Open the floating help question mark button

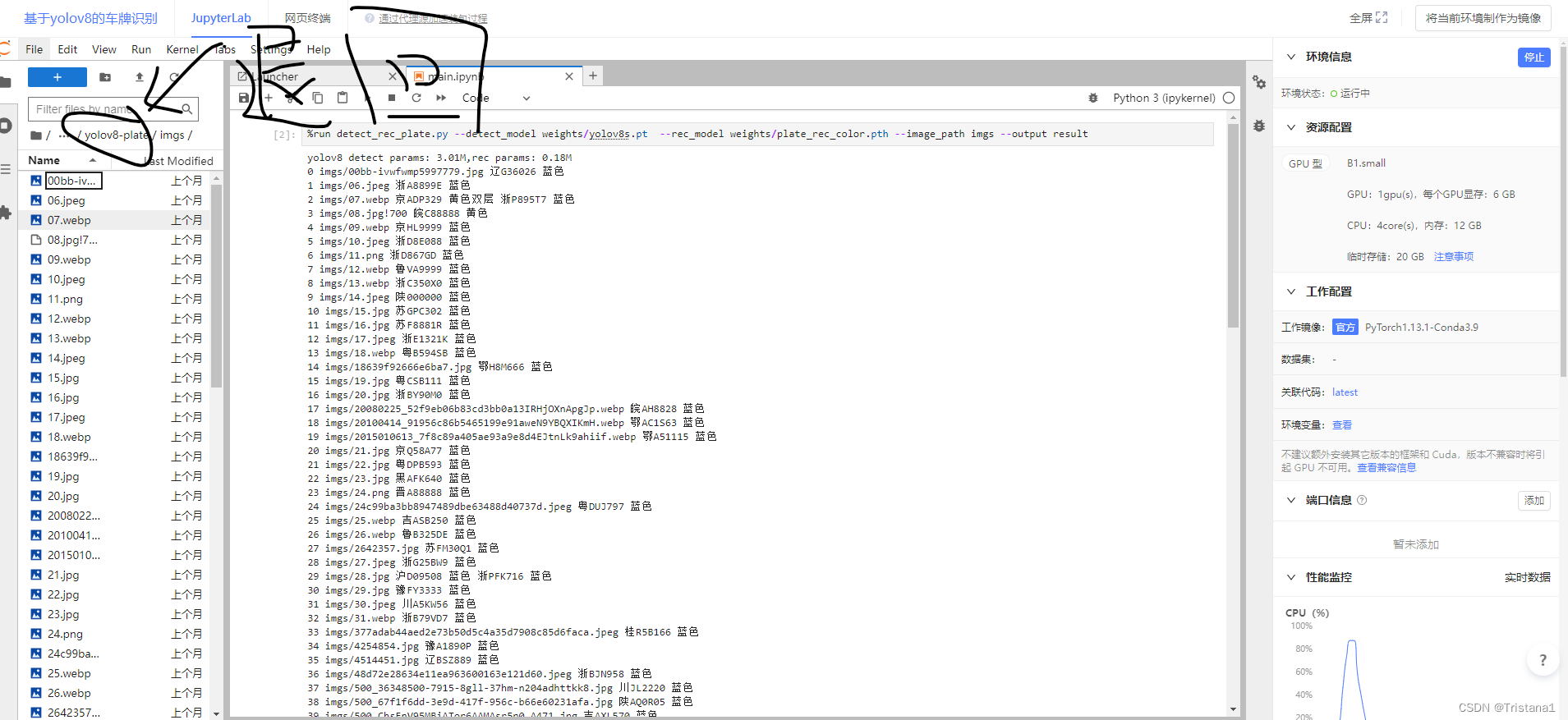1543,659
